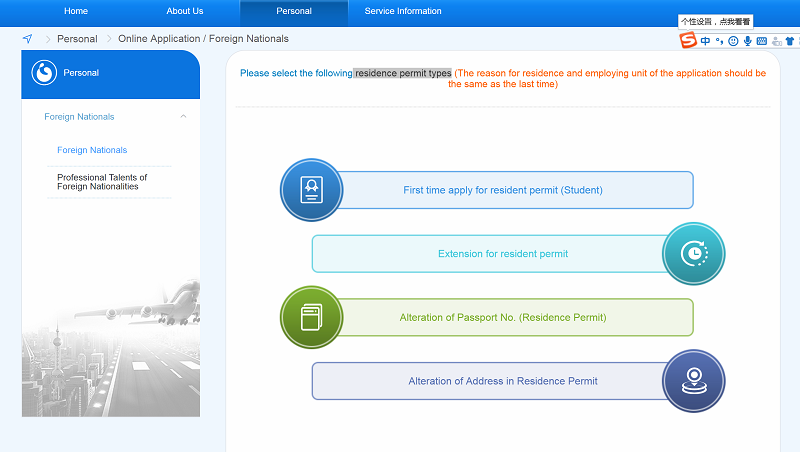Click the orange note about reason for residence
Viewport: 800px width, 452px height.
click(x=607, y=79)
